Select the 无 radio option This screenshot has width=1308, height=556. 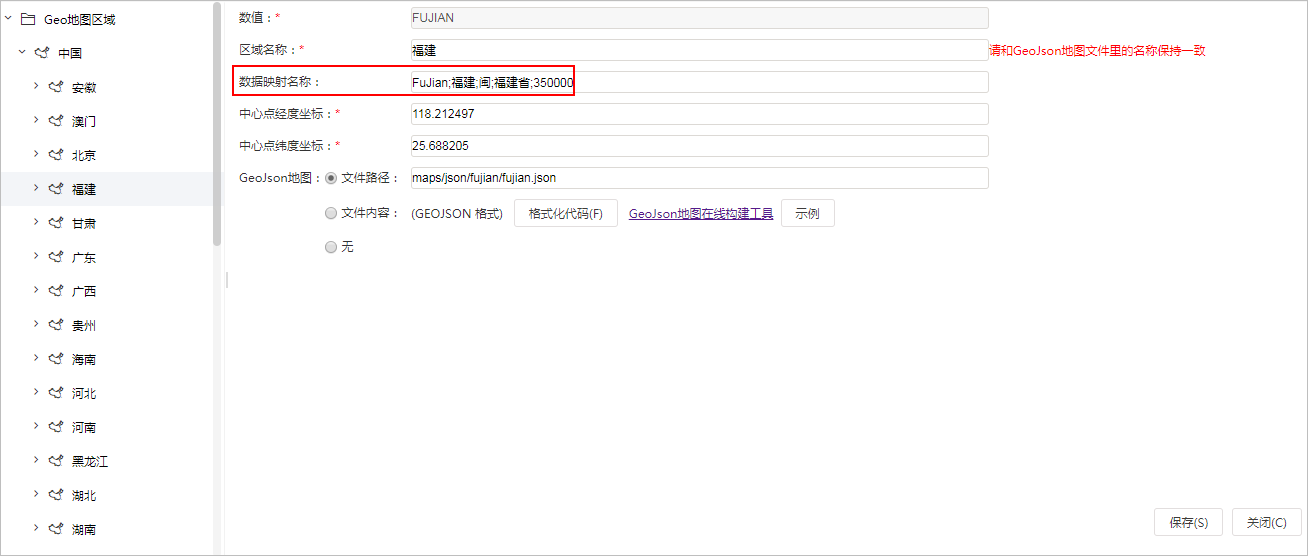click(331, 246)
